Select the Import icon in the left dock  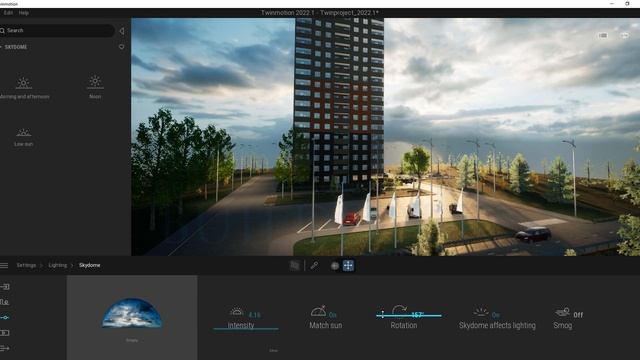point(5,287)
